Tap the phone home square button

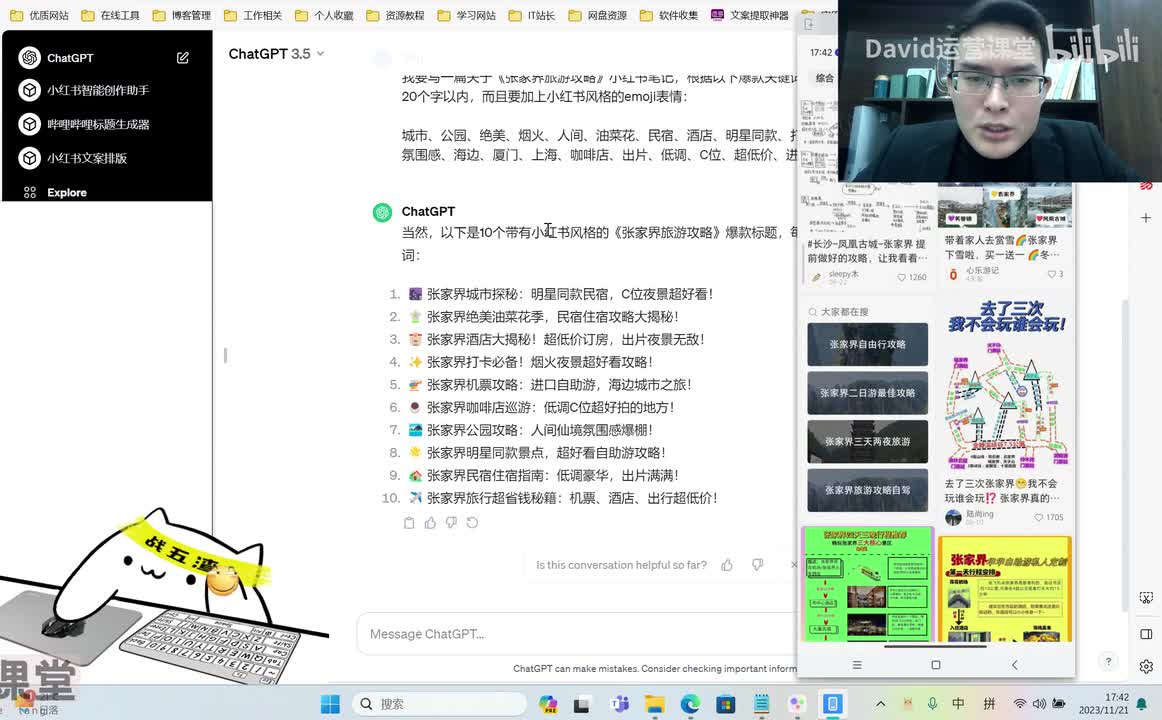[x=935, y=665]
